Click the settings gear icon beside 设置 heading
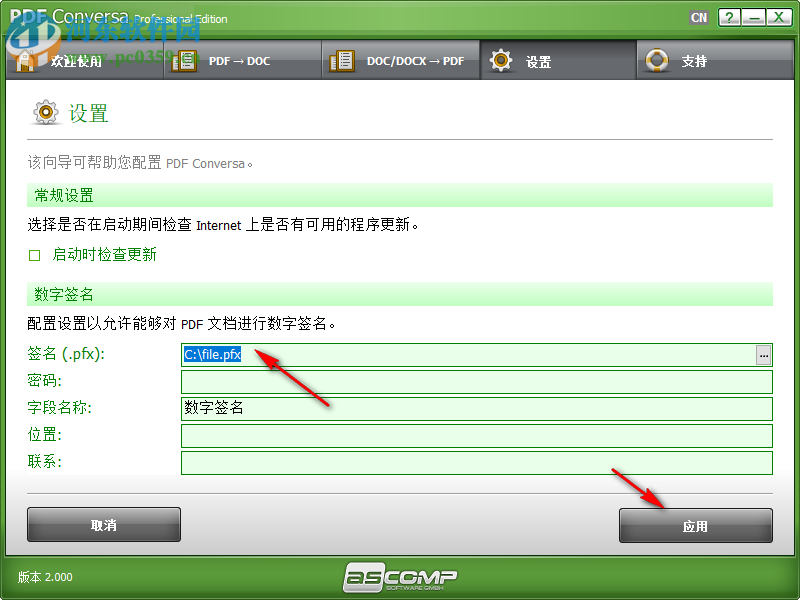Viewport: 800px width, 600px height. pyautogui.click(x=46, y=113)
